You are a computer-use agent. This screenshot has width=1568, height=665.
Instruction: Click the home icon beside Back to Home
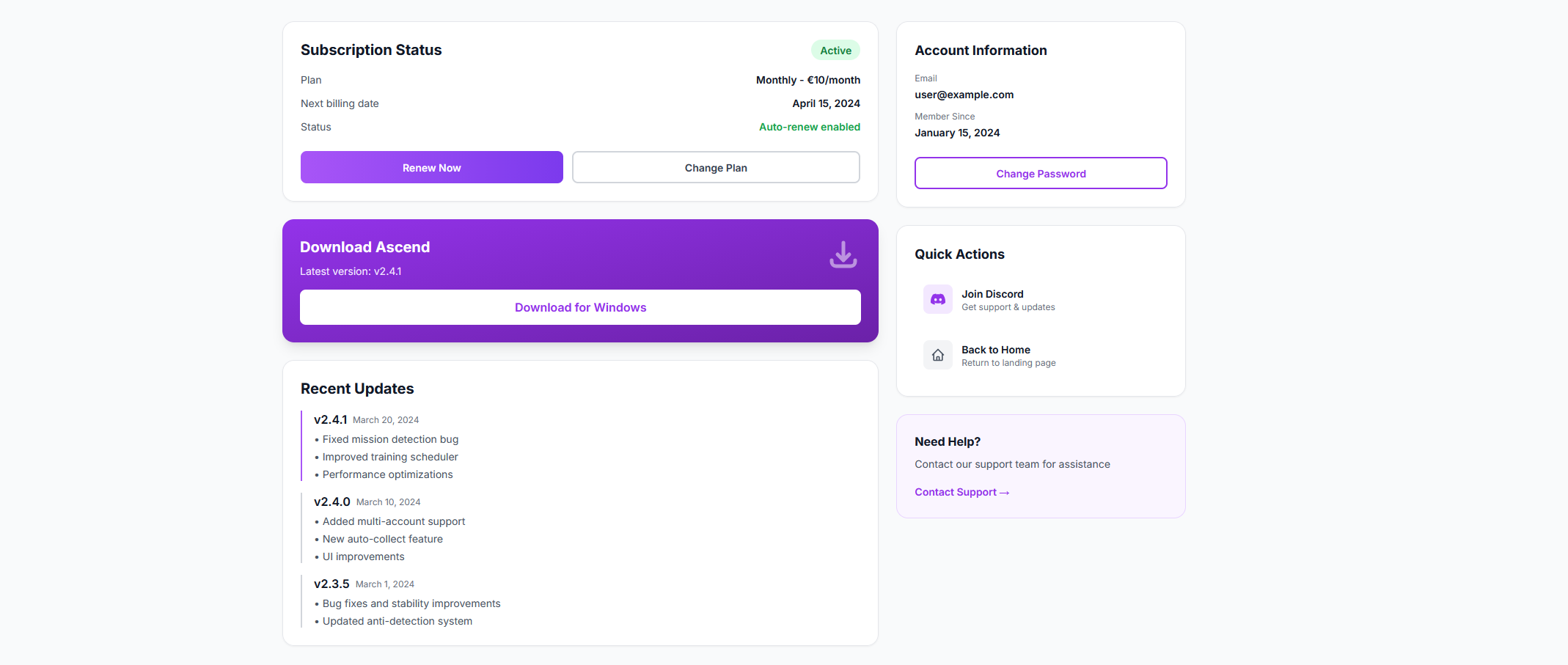(x=937, y=355)
